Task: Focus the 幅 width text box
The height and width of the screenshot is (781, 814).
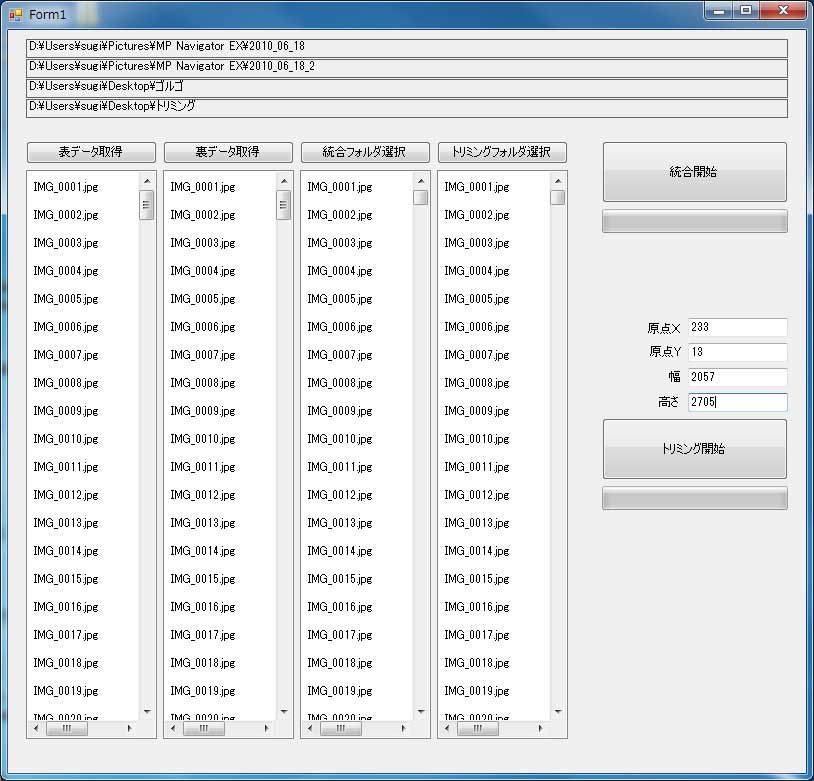Action: click(737, 377)
